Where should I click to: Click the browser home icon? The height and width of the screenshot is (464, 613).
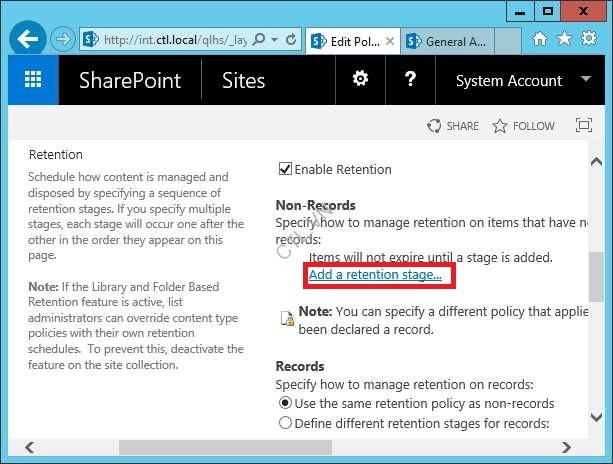click(541, 40)
